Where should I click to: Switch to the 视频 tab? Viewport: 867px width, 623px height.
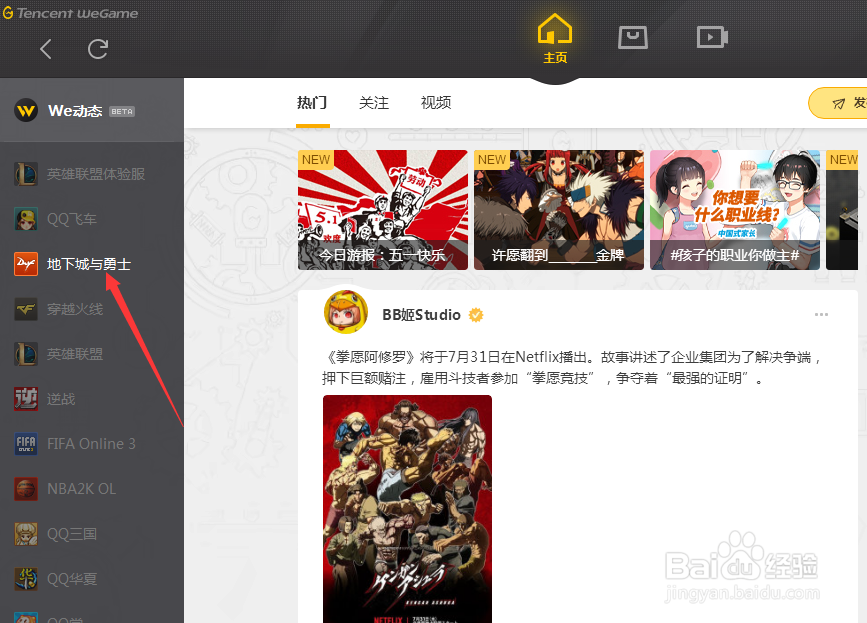(435, 102)
